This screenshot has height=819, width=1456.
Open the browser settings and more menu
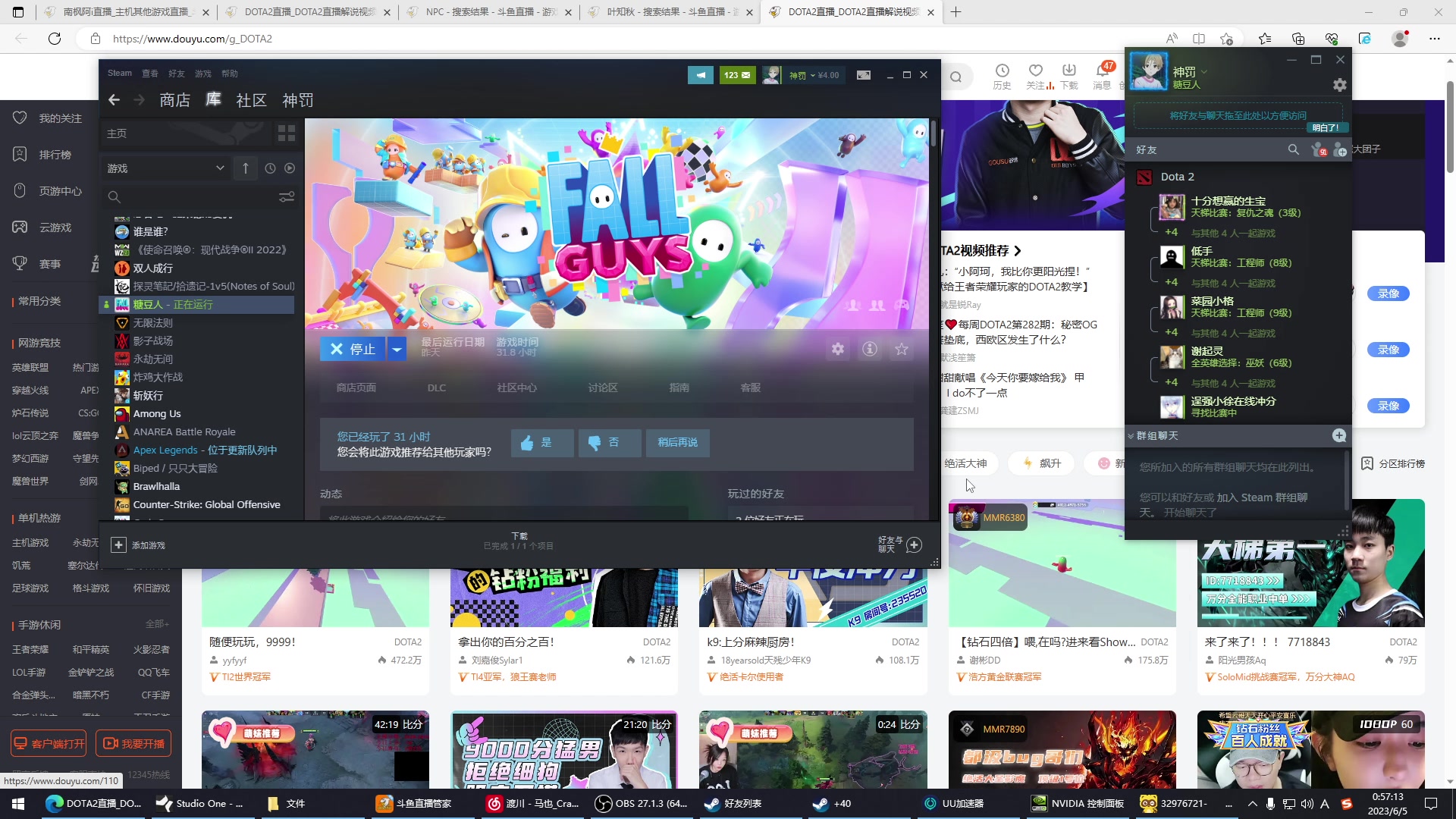[x=1434, y=39]
